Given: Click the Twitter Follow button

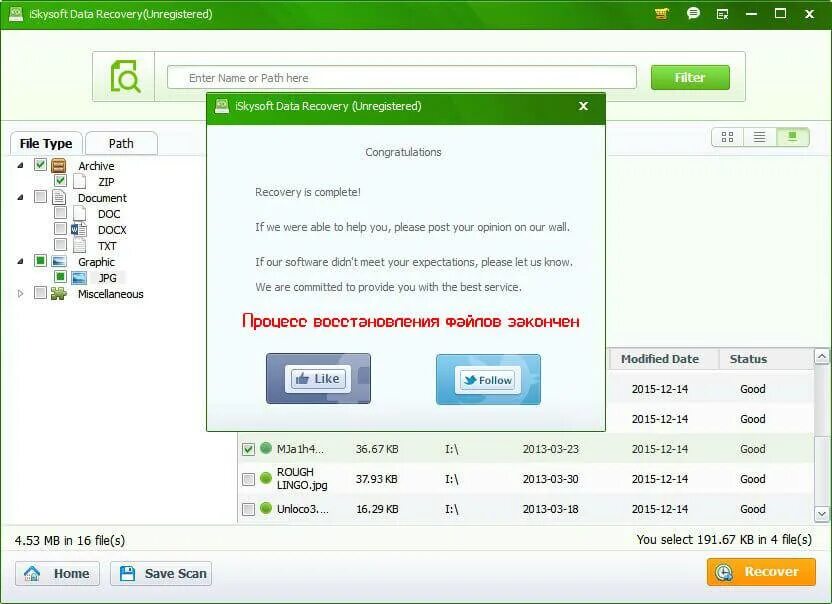Looking at the screenshot, I should [x=488, y=379].
